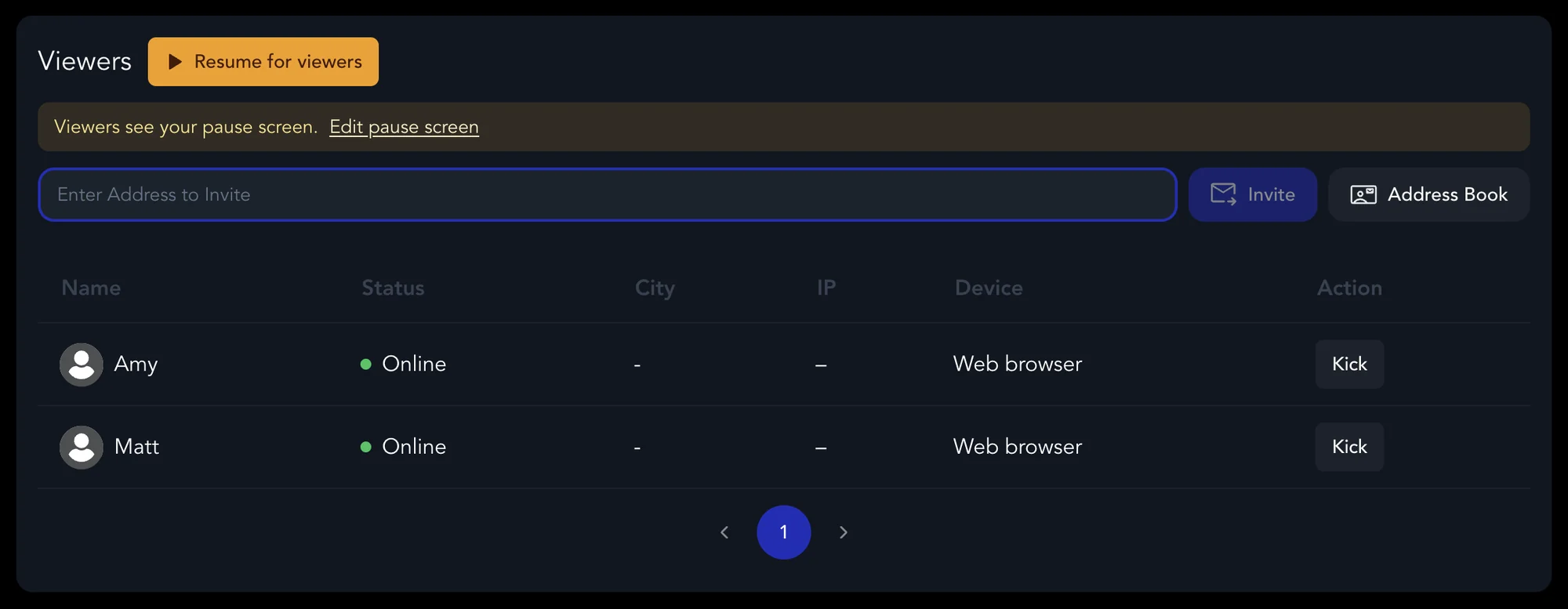Screen dimensions: 1568x609
Task: Kick Matt from the viewers list
Action: (1349, 447)
